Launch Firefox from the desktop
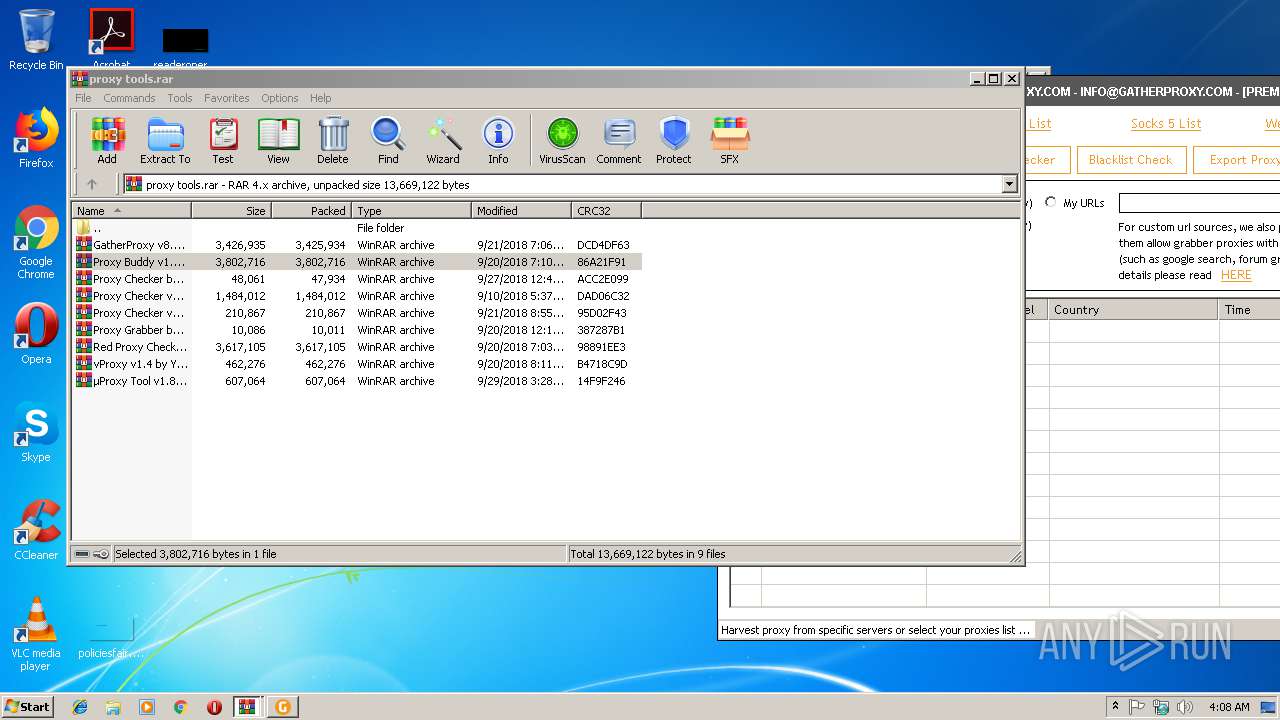Viewport: 1280px width, 720px height. coord(36,138)
